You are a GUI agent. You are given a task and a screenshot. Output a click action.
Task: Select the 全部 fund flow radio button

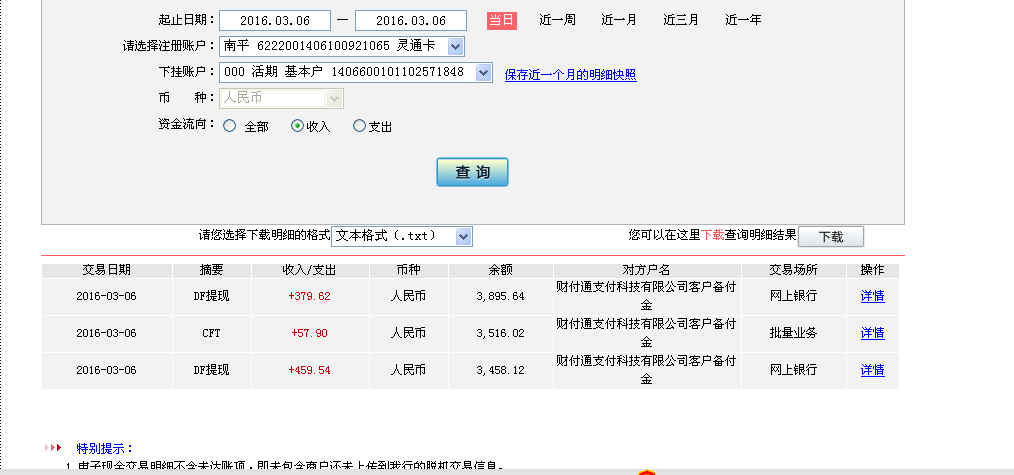[x=230, y=126]
